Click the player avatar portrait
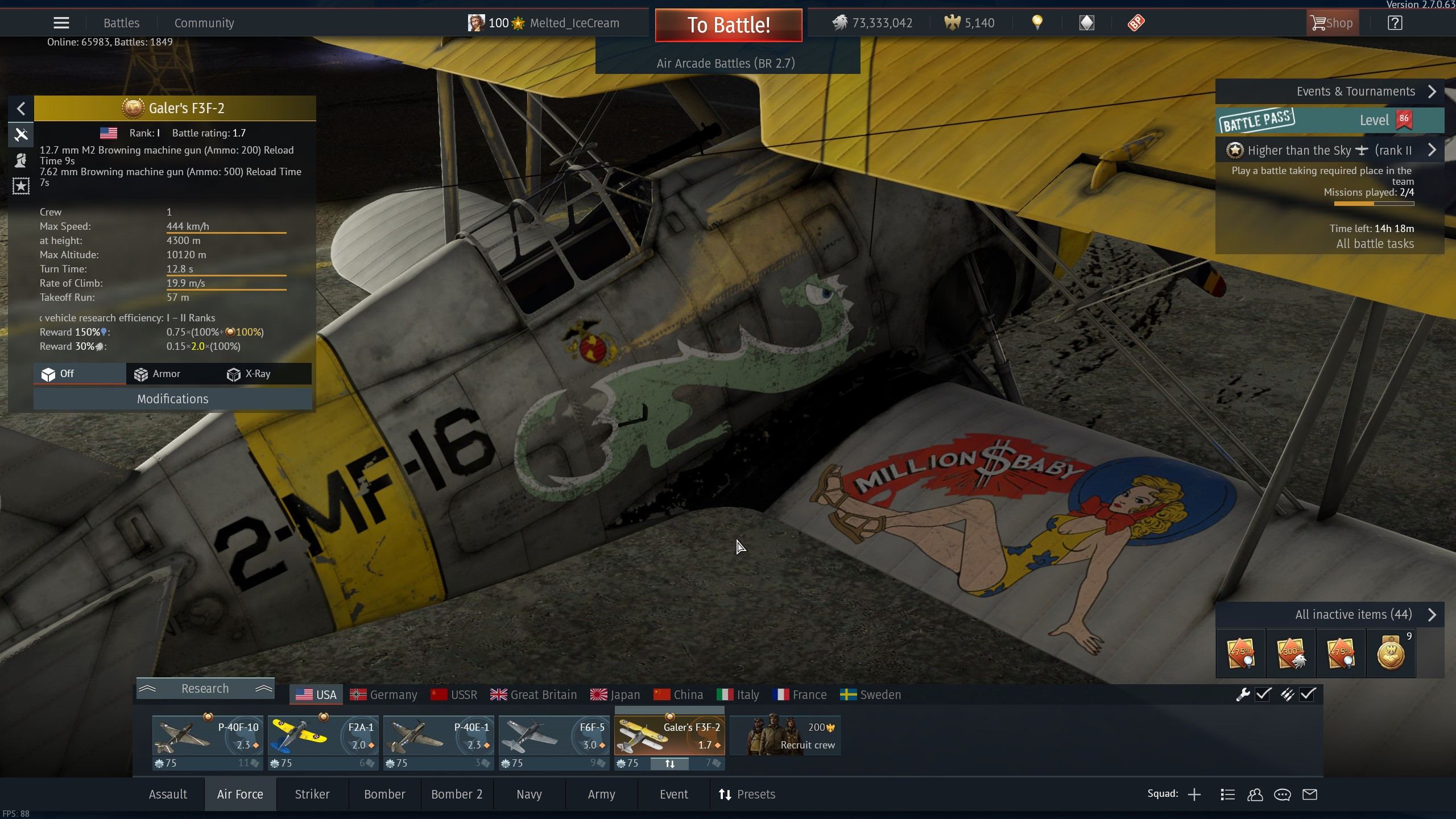This screenshot has width=1456, height=819. click(x=476, y=23)
